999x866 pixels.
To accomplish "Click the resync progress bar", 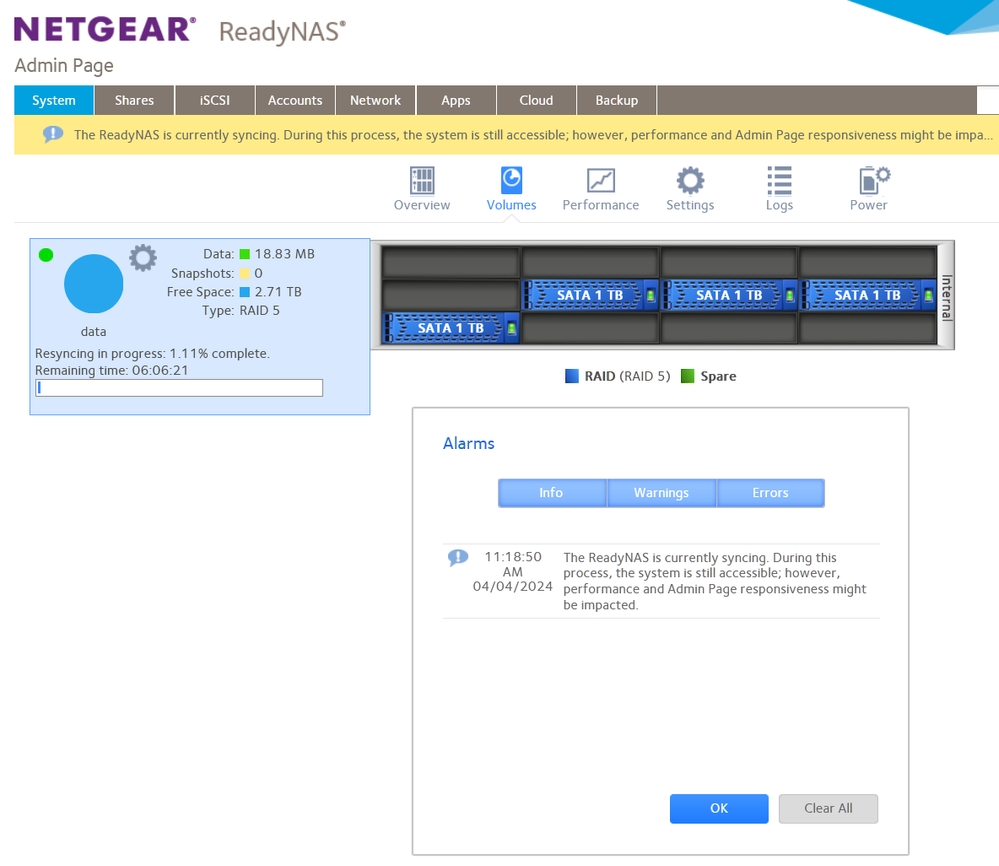I will click(179, 388).
